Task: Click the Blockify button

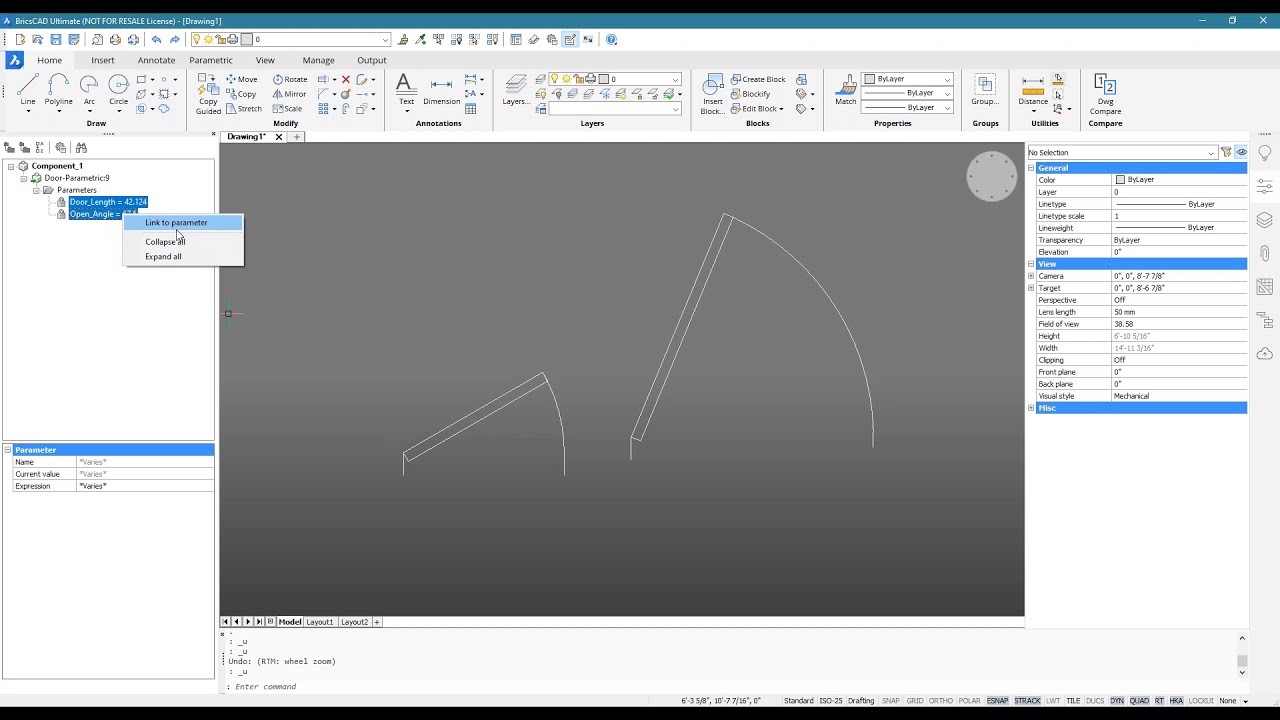Action: pos(750,94)
